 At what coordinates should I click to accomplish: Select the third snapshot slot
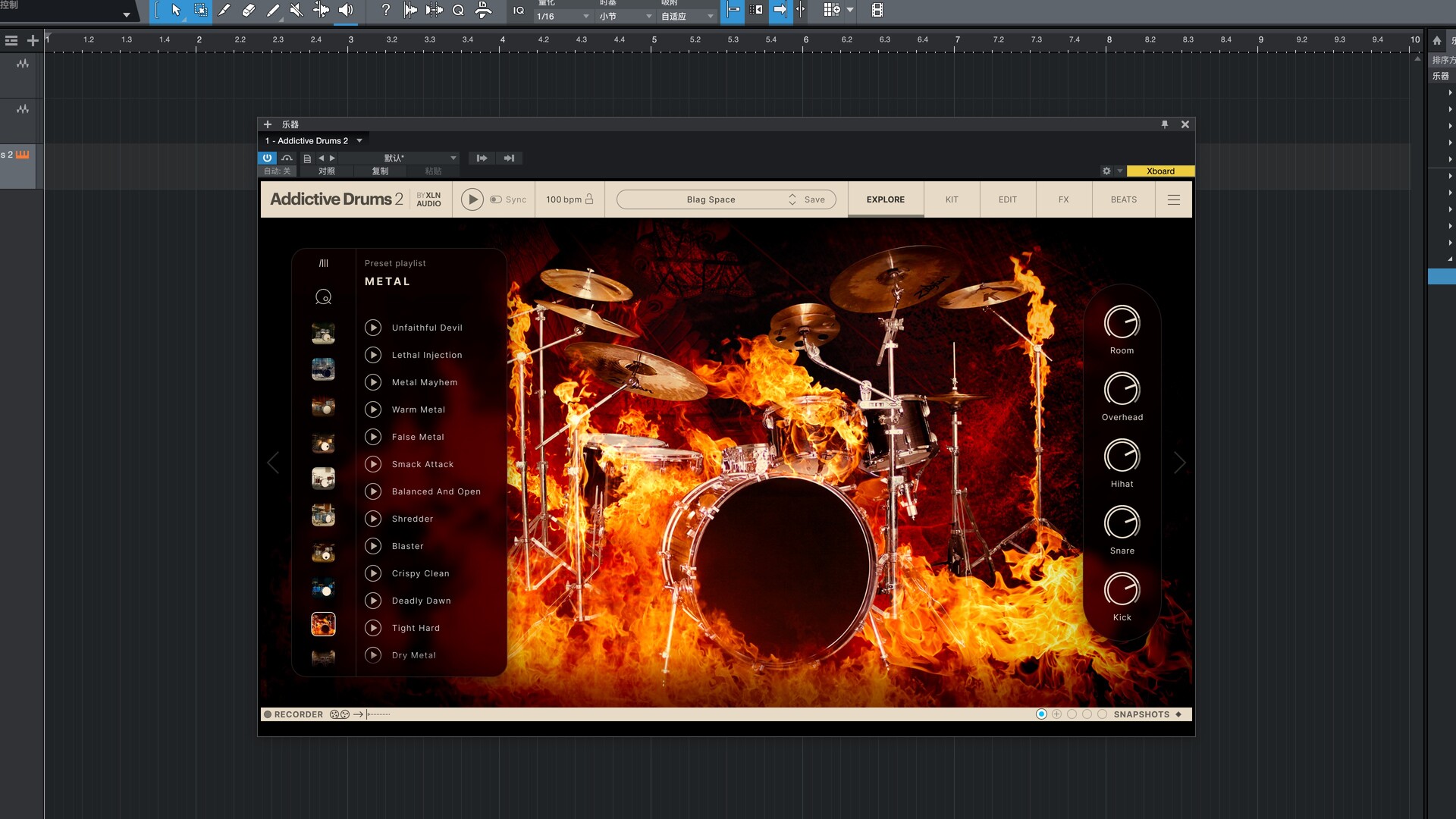coord(1072,714)
